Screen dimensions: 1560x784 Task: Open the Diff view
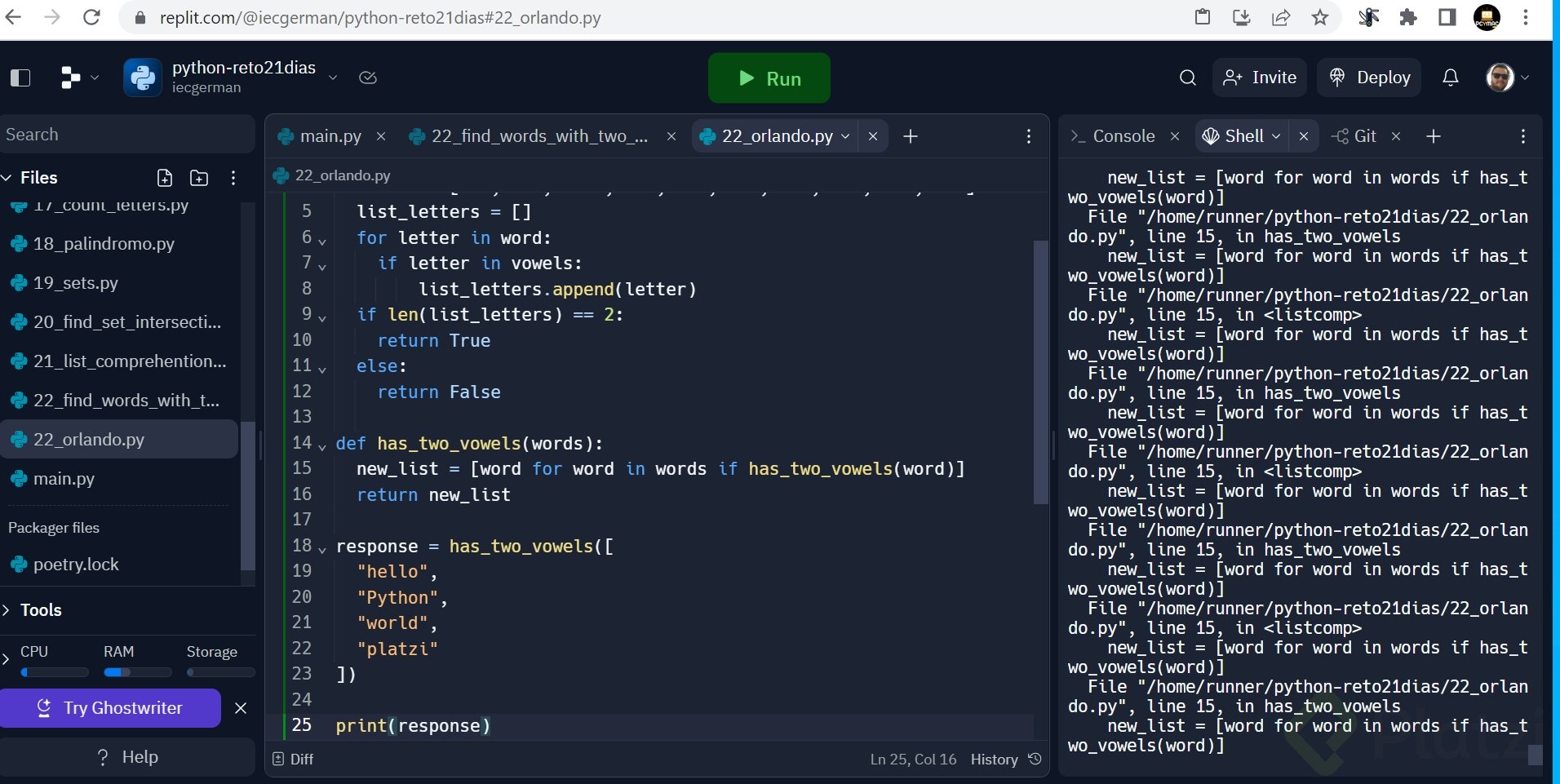click(293, 759)
